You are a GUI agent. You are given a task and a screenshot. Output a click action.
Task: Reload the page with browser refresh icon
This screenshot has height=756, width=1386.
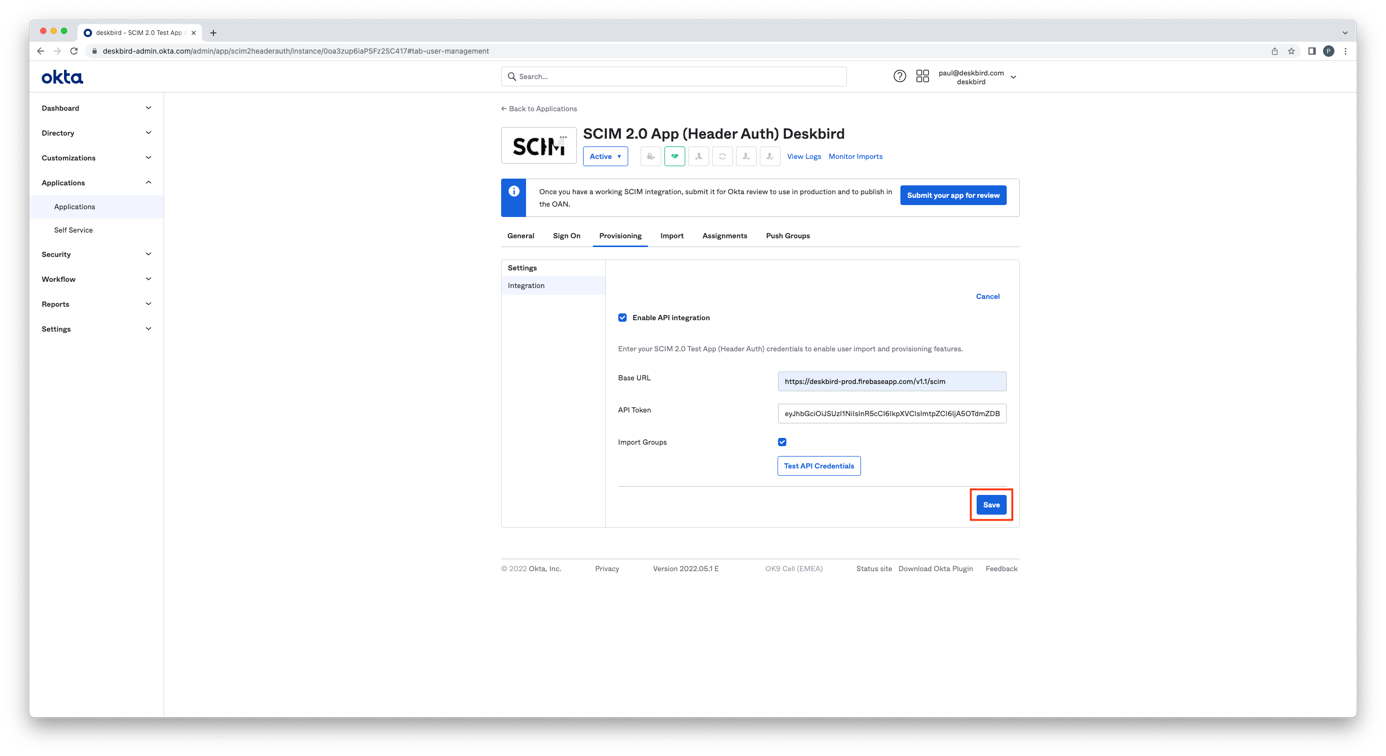[74, 51]
